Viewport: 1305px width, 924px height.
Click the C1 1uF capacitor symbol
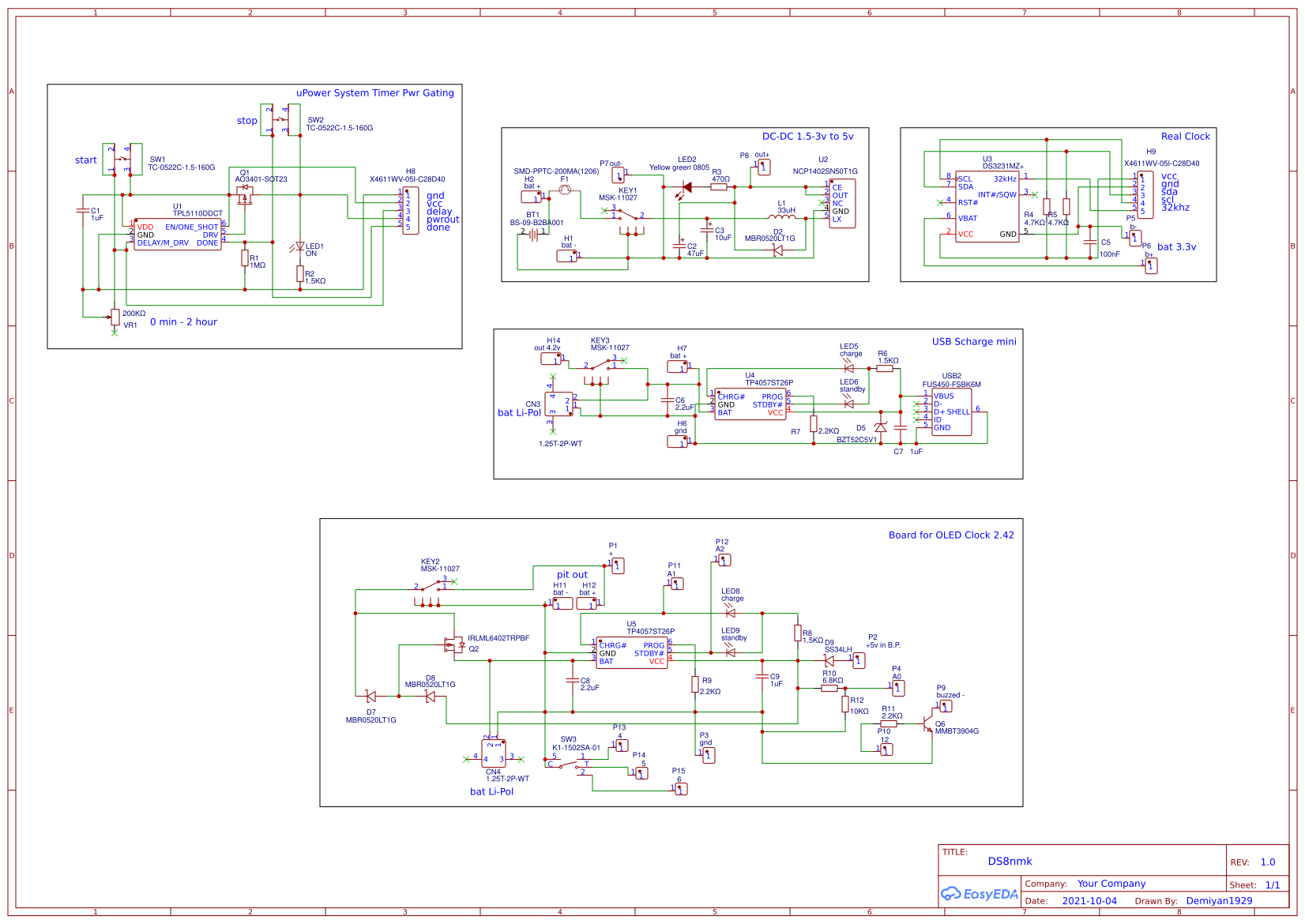click(82, 212)
